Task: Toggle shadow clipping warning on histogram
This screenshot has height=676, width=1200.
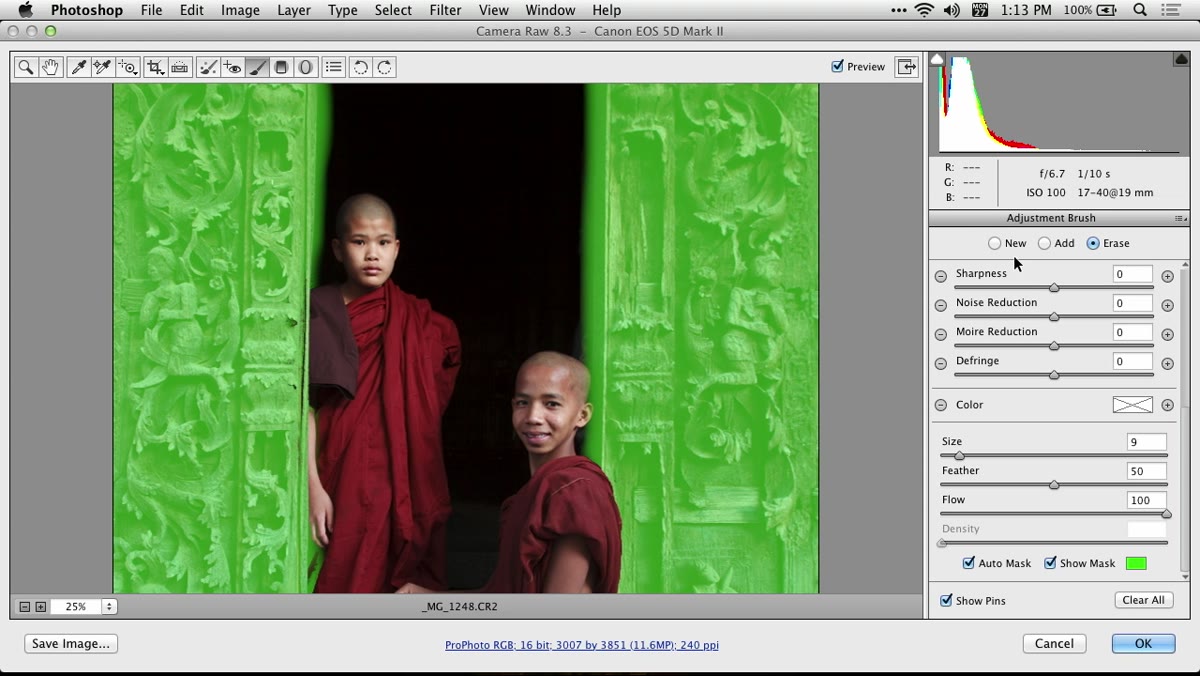Action: (937, 59)
